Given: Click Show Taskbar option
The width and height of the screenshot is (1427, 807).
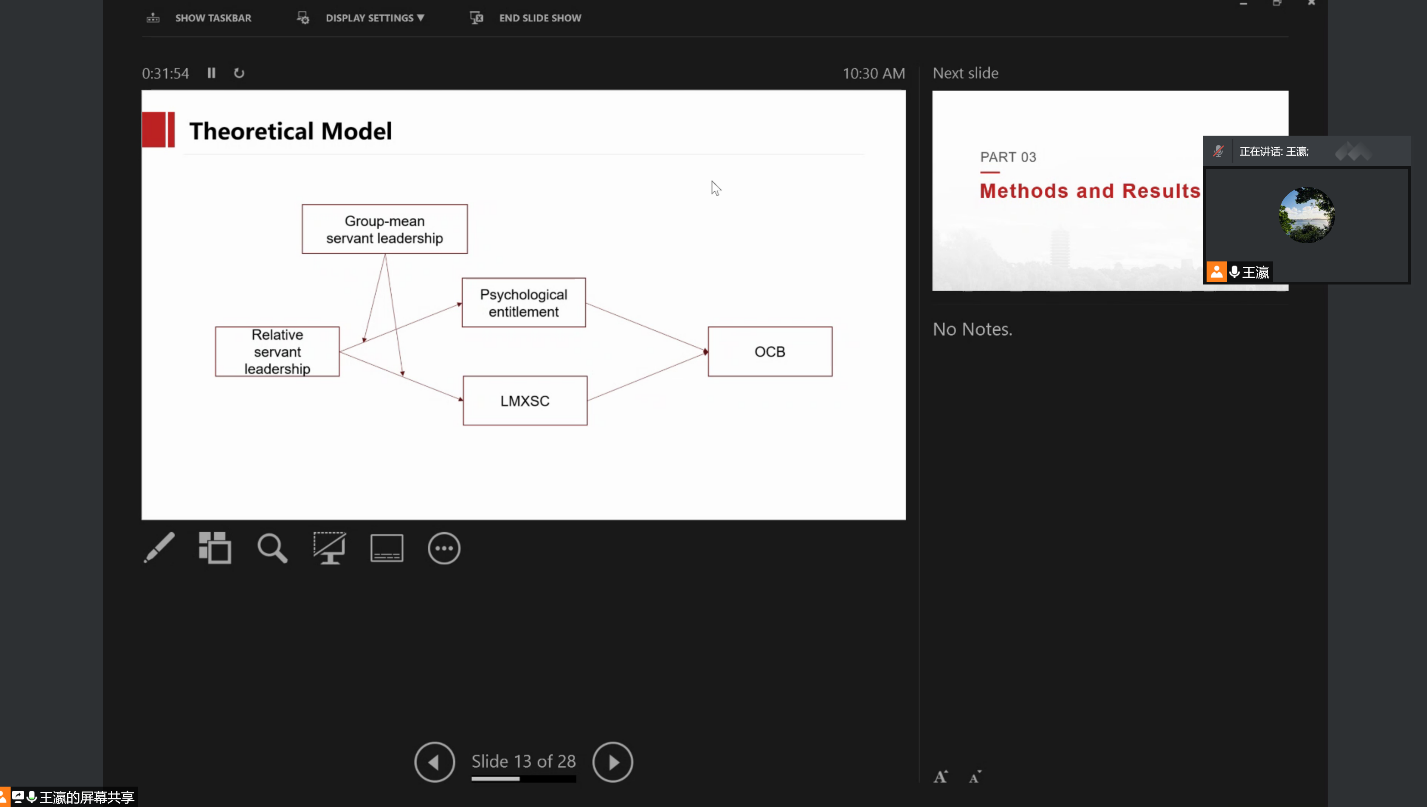Looking at the screenshot, I should point(199,18).
